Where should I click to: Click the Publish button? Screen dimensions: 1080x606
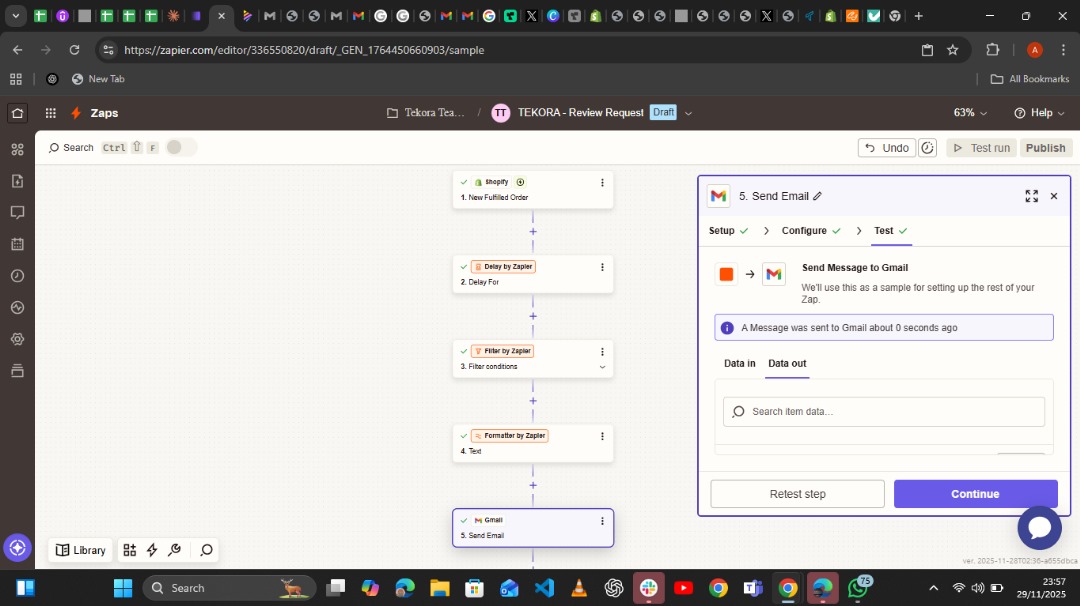click(x=1046, y=147)
